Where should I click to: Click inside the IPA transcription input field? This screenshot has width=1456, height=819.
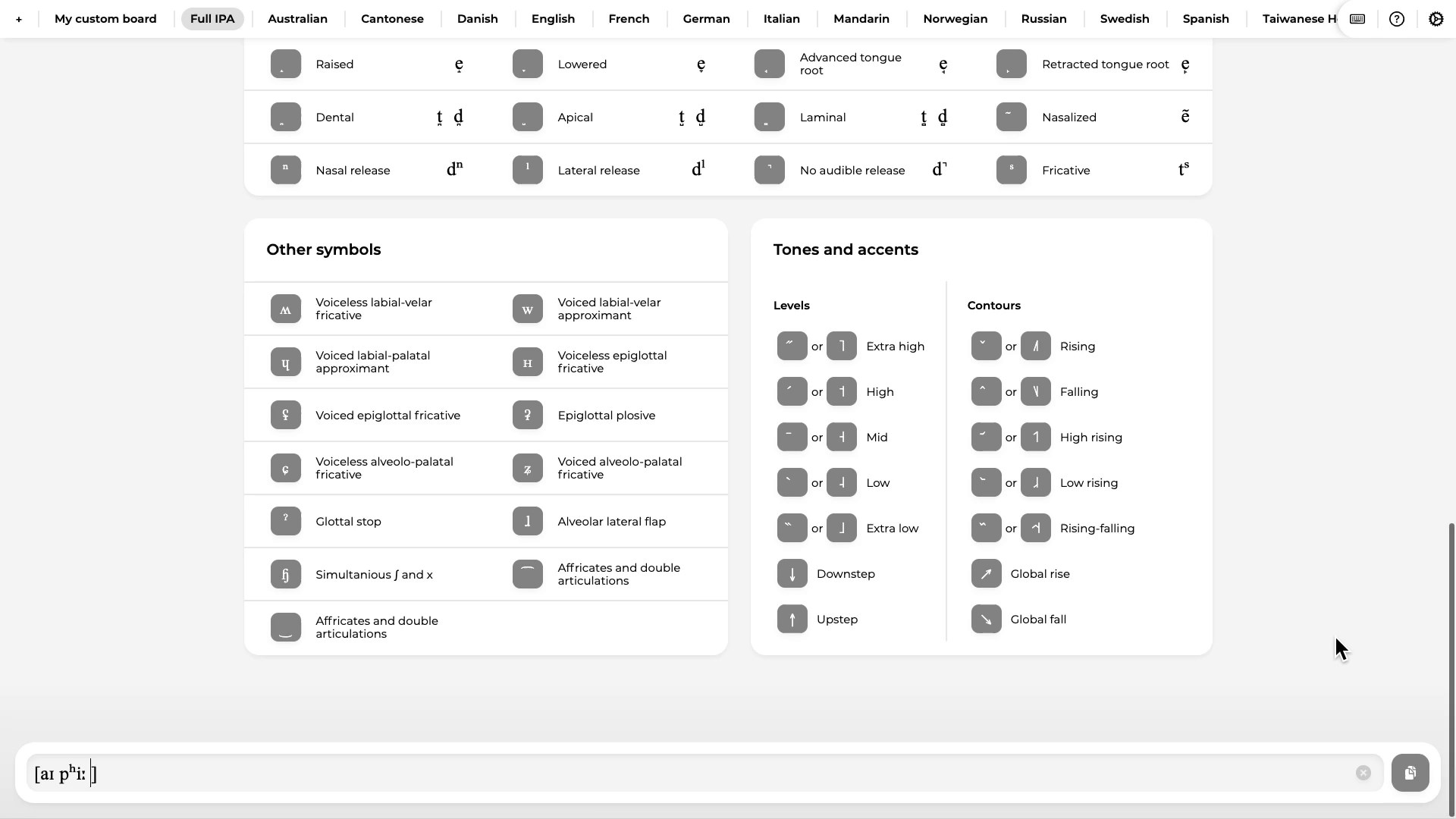[682, 773]
